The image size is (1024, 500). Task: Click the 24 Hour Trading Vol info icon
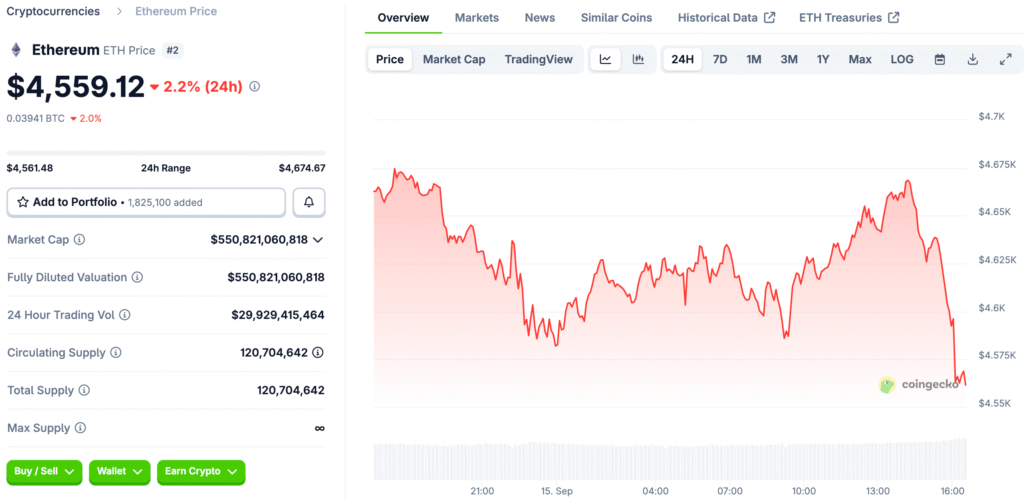[124, 315]
